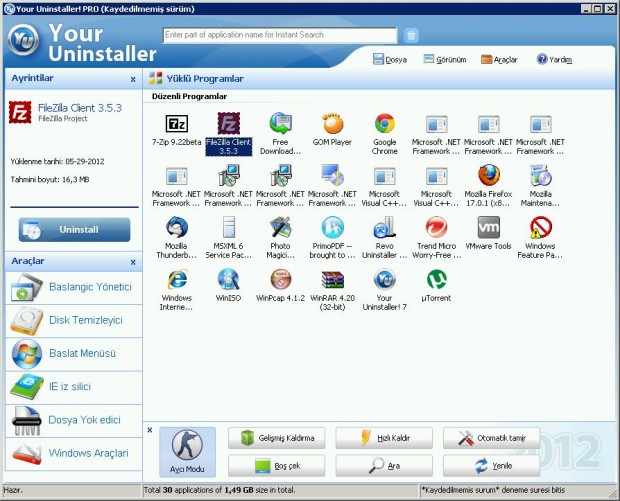This screenshot has width=620, height=501.
Task: Select the FileZilla Client 3.5.3 icon
Action: click(x=229, y=123)
